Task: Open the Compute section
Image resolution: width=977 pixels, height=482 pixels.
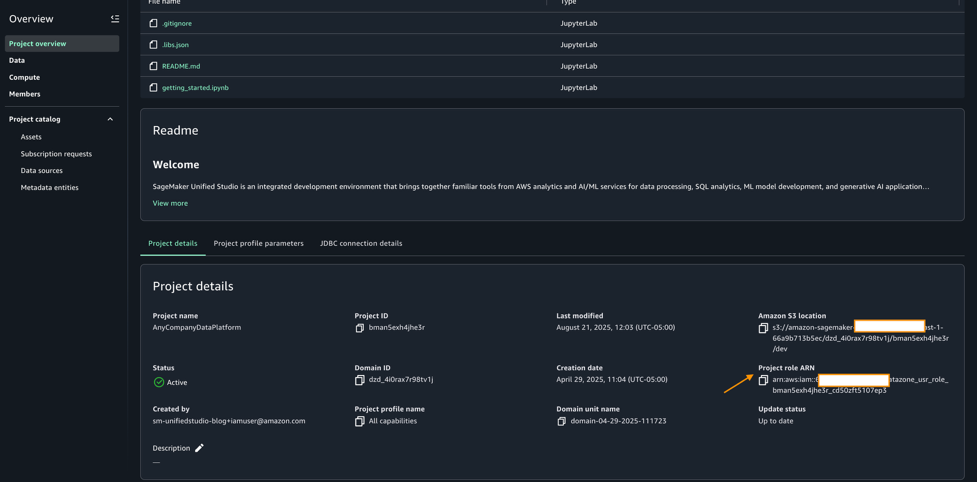Action: [x=24, y=77]
